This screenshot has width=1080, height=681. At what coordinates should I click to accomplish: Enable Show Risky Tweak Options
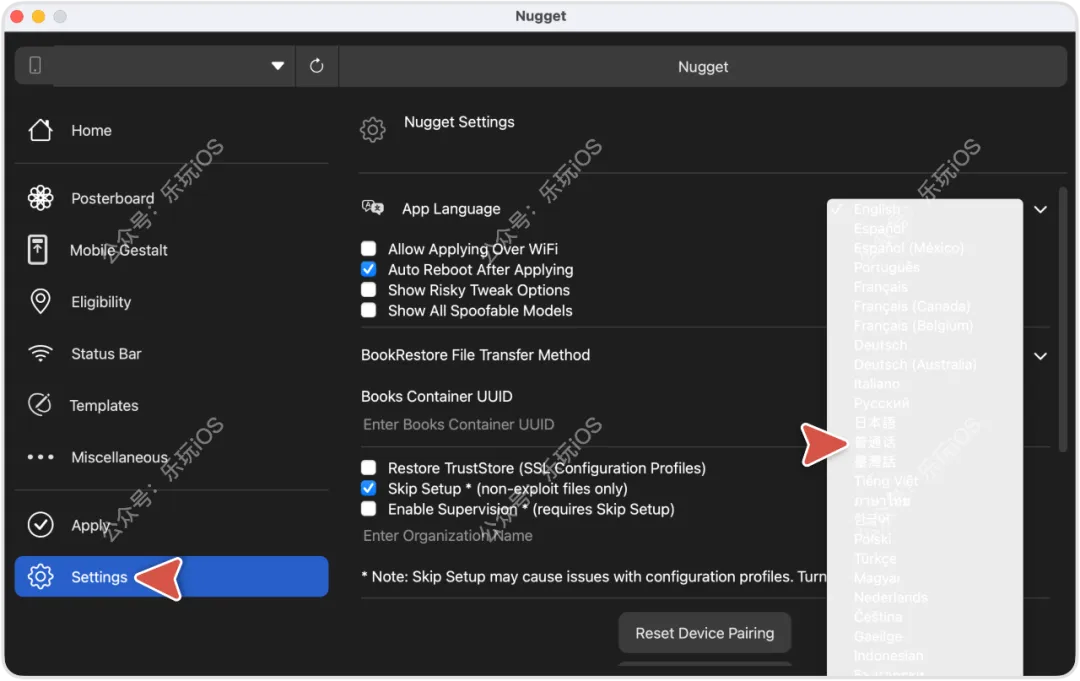click(x=368, y=290)
